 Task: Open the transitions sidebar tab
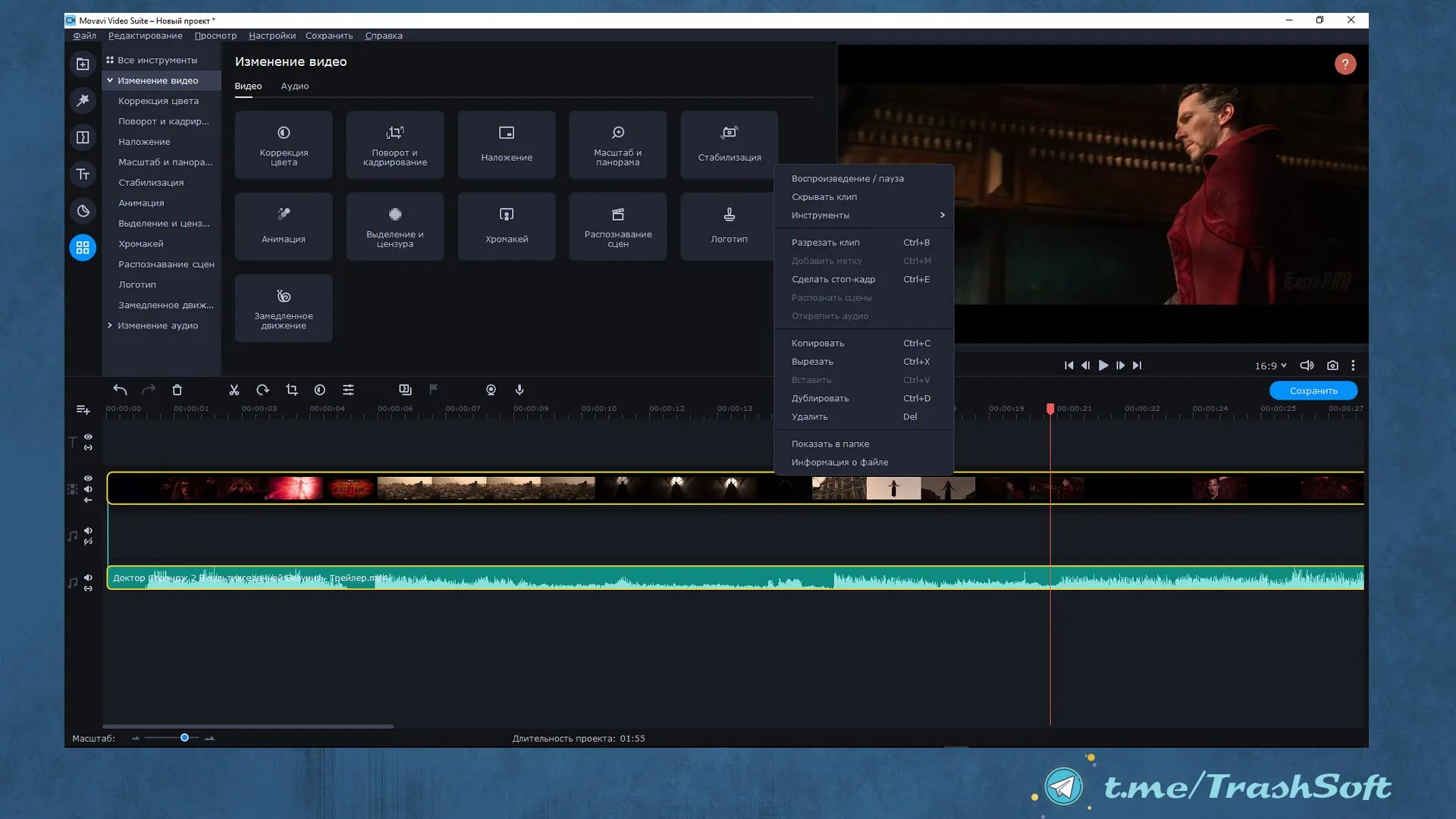coord(83,137)
